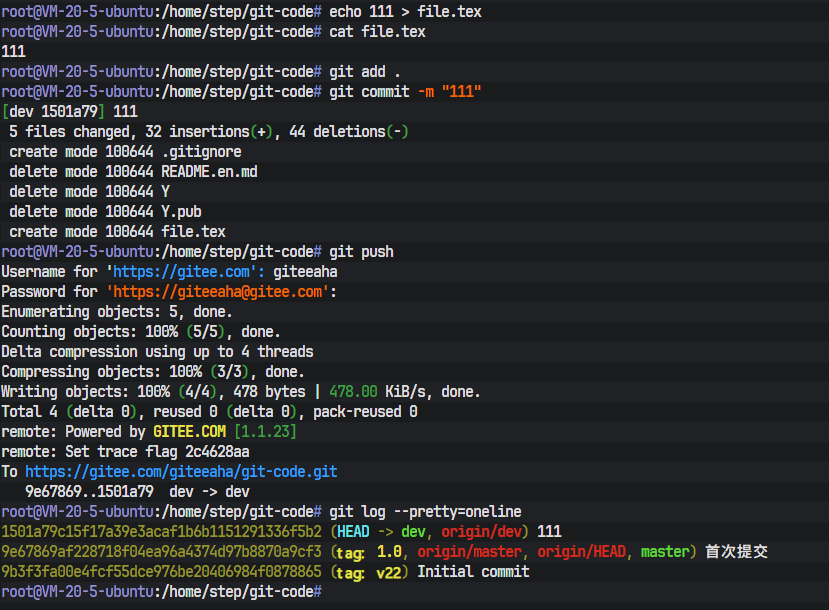
Task: Open the https://gitee.com/giteeaha/git-code.git link
Action: click(181, 471)
